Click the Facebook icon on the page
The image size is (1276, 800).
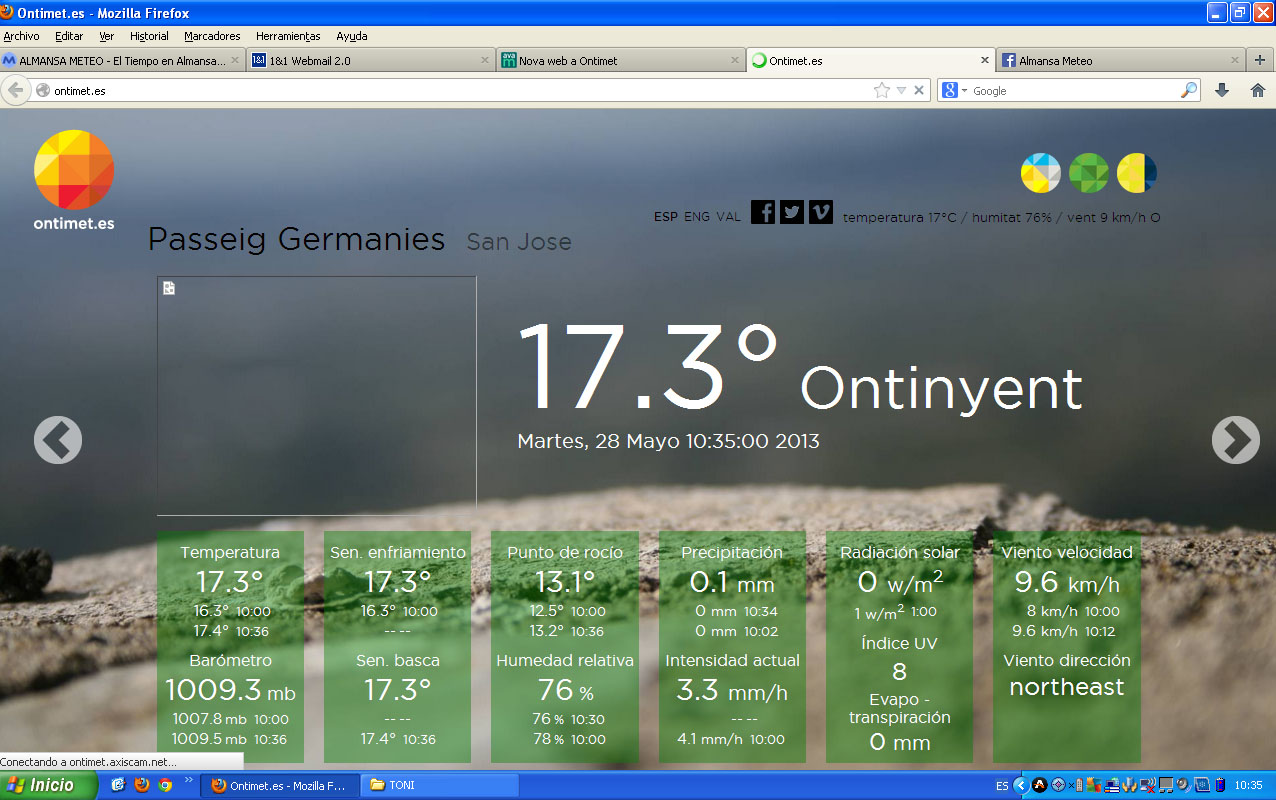(x=763, y=212)
